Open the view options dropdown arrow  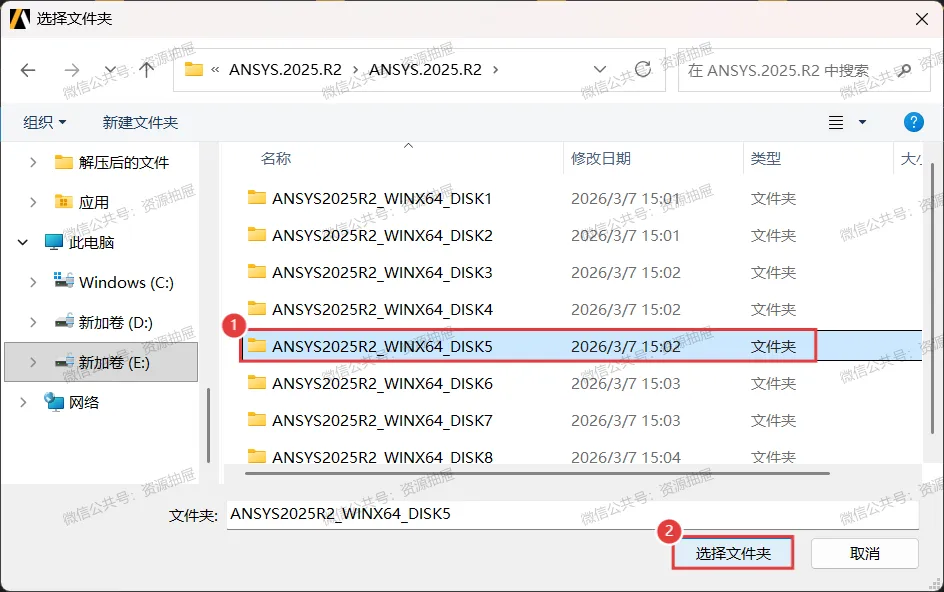pyautogui.click(x=862, y=122)
